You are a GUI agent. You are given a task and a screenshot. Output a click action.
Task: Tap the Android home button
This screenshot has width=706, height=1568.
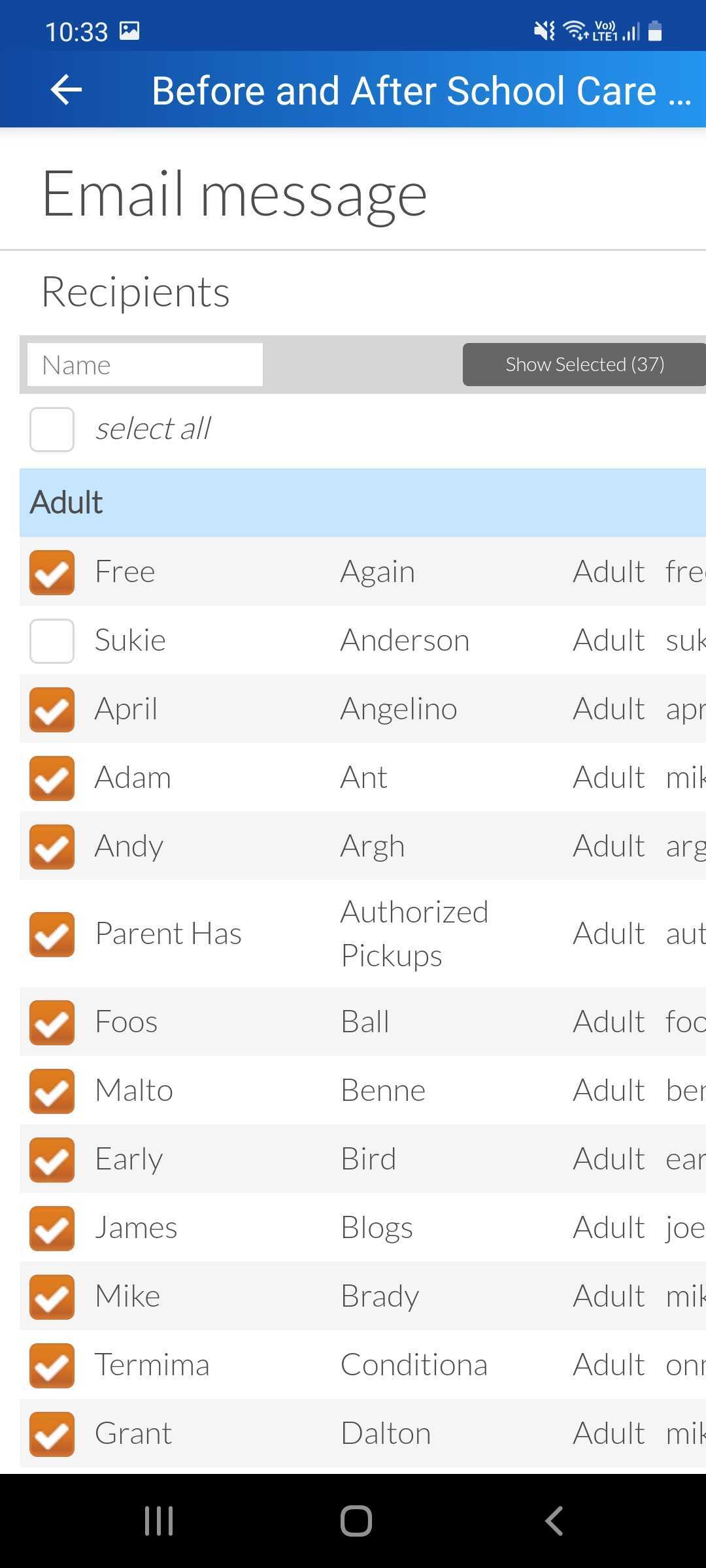356,1520
